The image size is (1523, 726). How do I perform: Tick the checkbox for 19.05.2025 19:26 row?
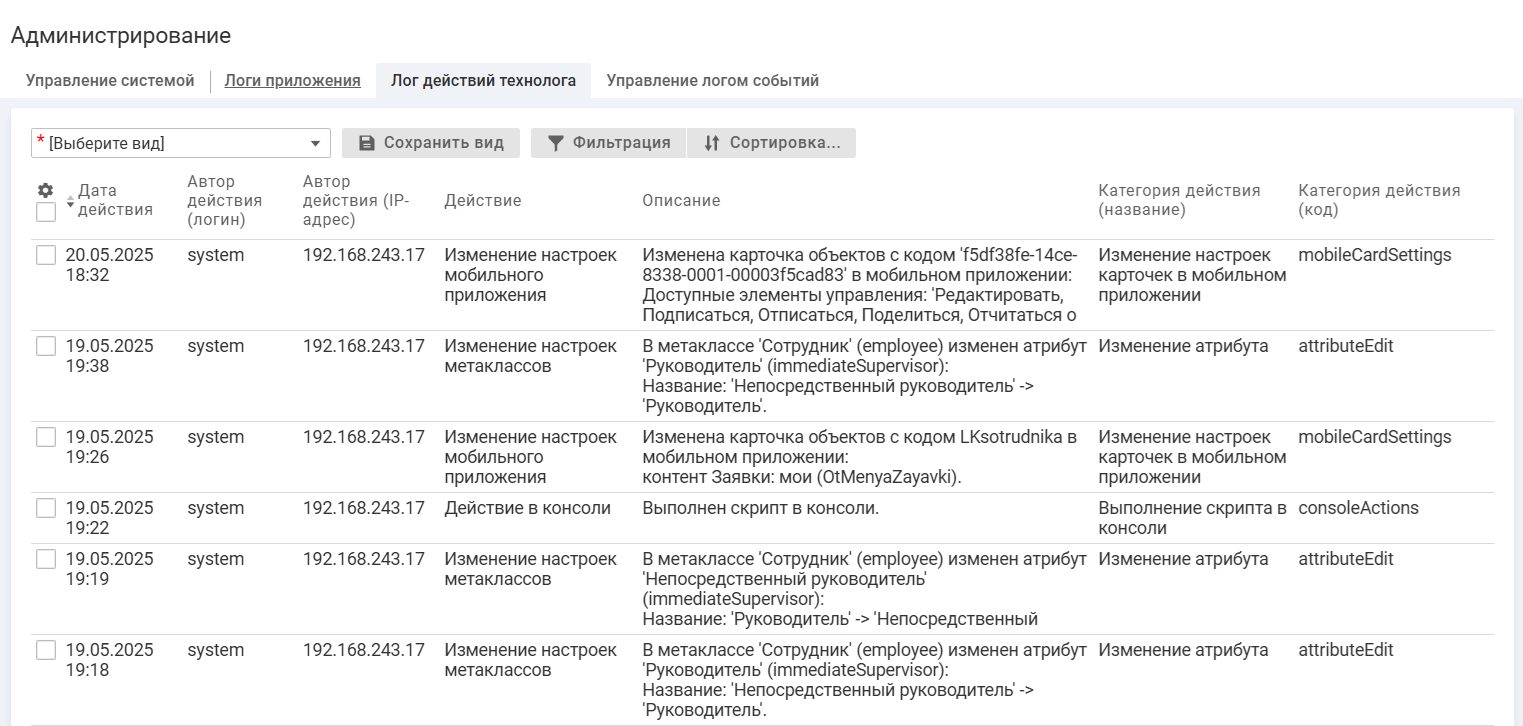(46, 437)
